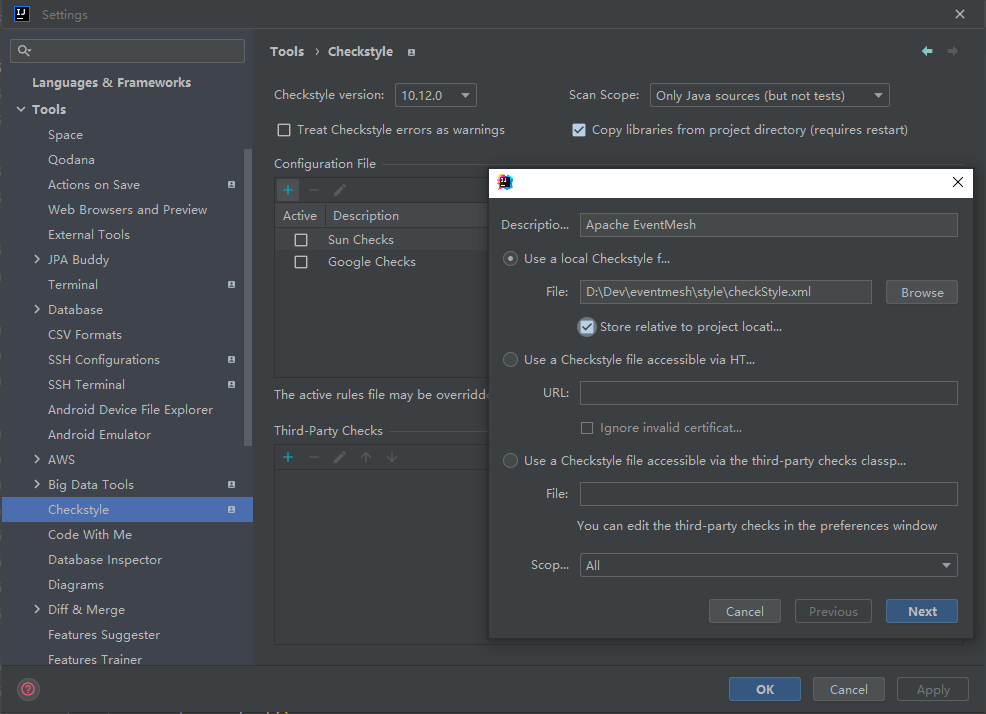Click the edit pencil icon under Configuration File
The height and width of the screenshot is (714, 986).
(x=340, y=190)
